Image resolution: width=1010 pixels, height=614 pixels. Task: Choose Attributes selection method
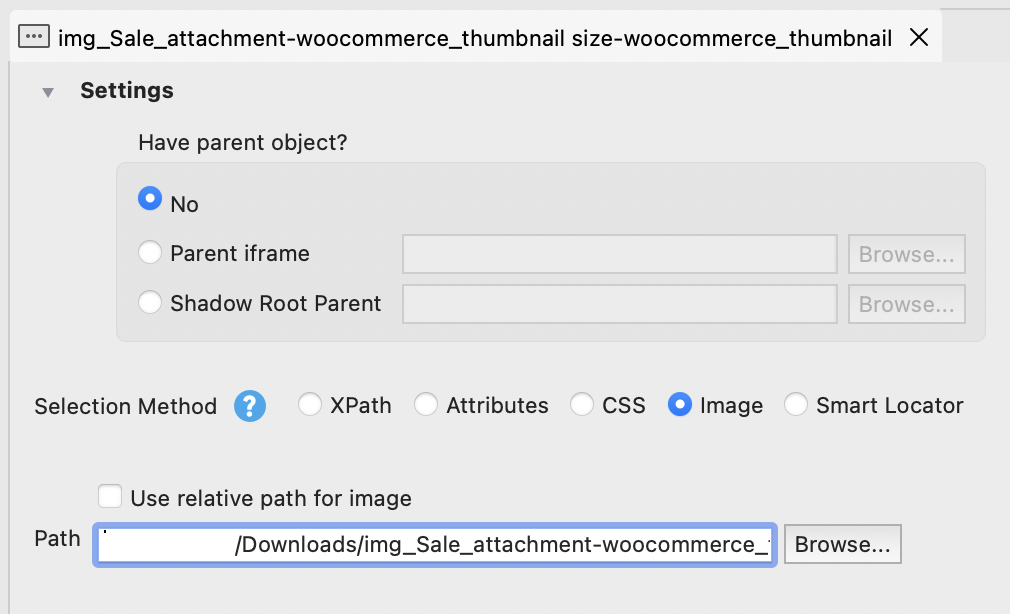[426, 405]
